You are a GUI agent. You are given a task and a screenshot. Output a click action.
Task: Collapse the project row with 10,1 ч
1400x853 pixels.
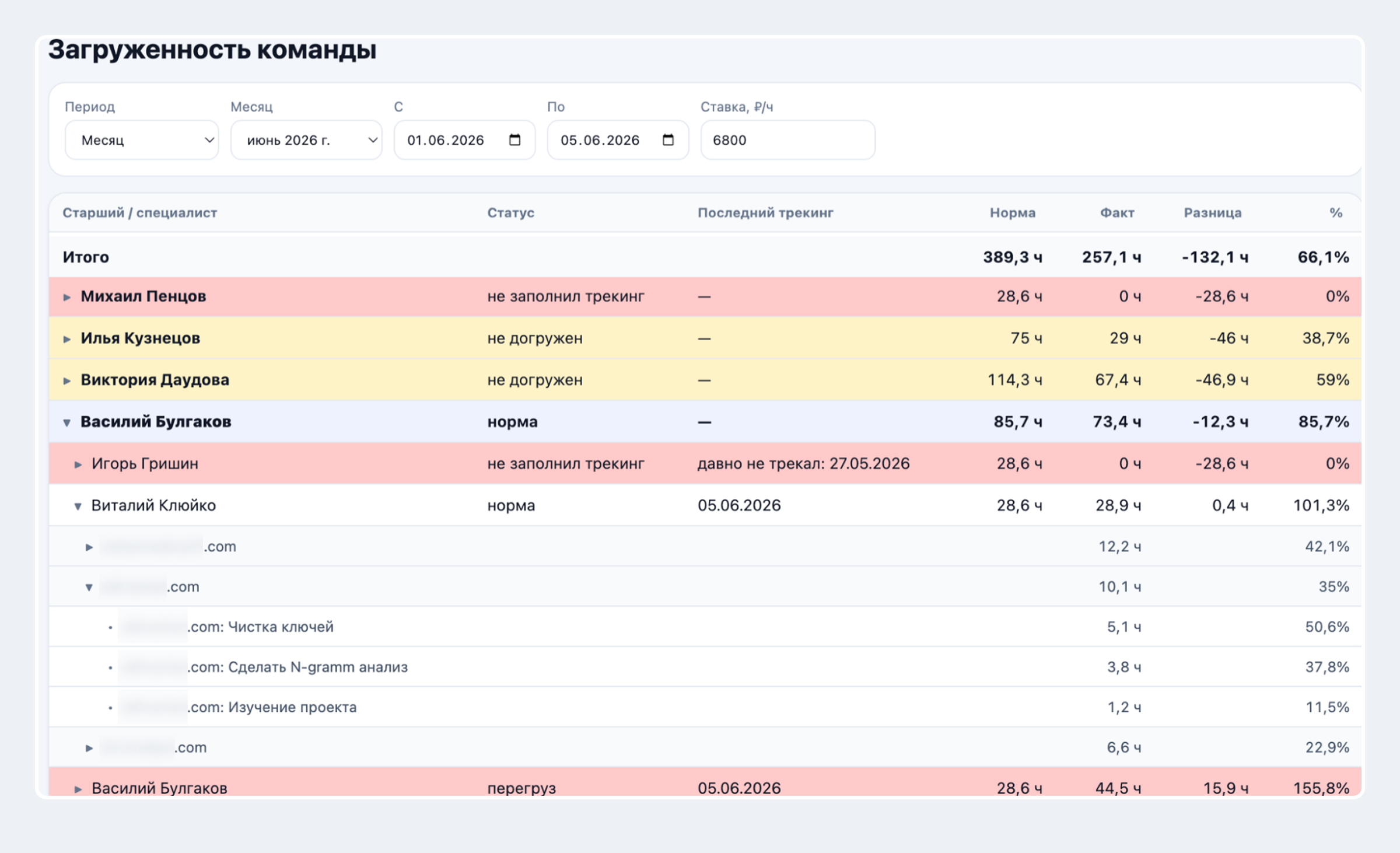(89, 588)
